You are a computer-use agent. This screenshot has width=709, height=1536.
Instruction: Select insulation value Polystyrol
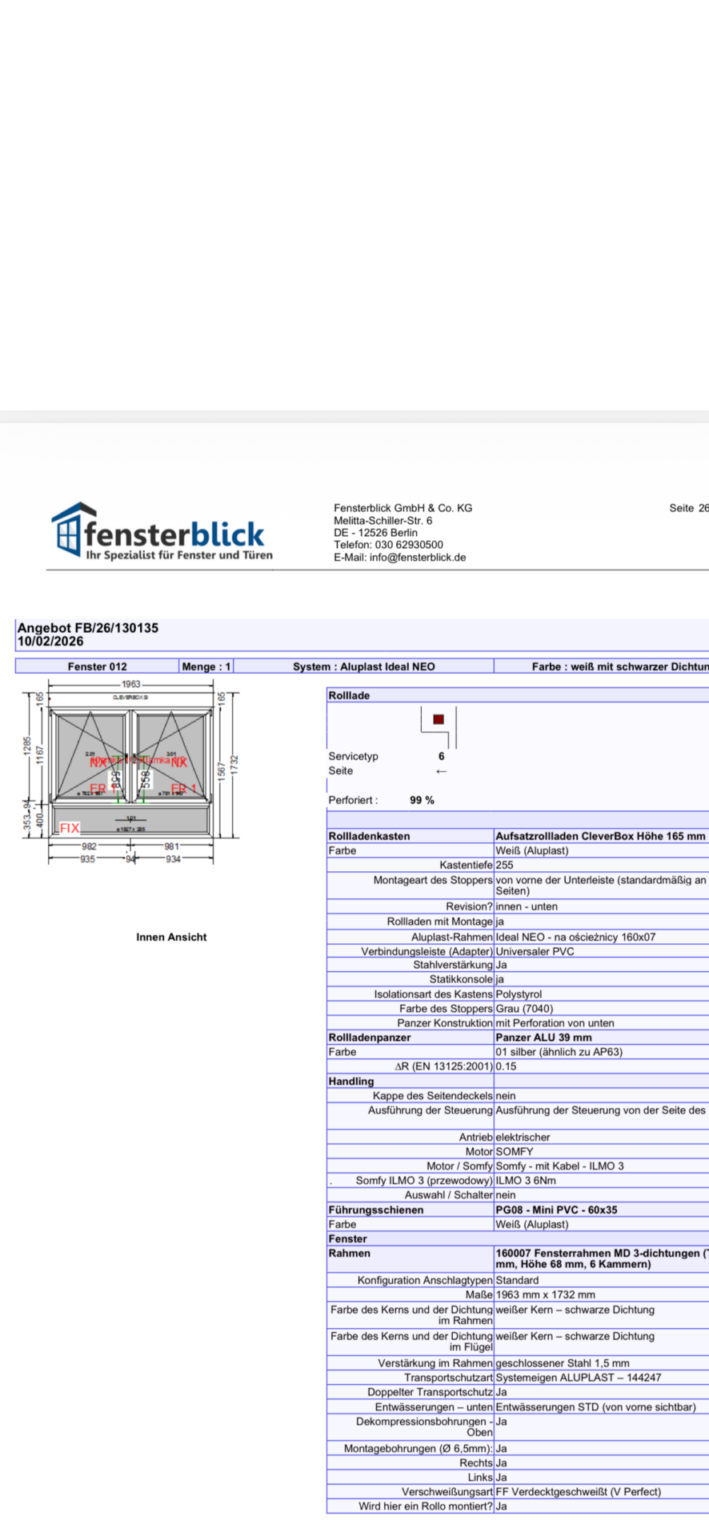[520, 994]
